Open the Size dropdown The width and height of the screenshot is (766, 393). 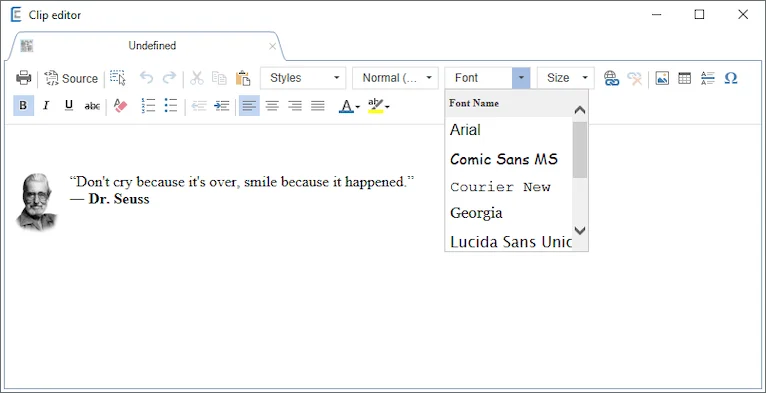click(566, 78)
